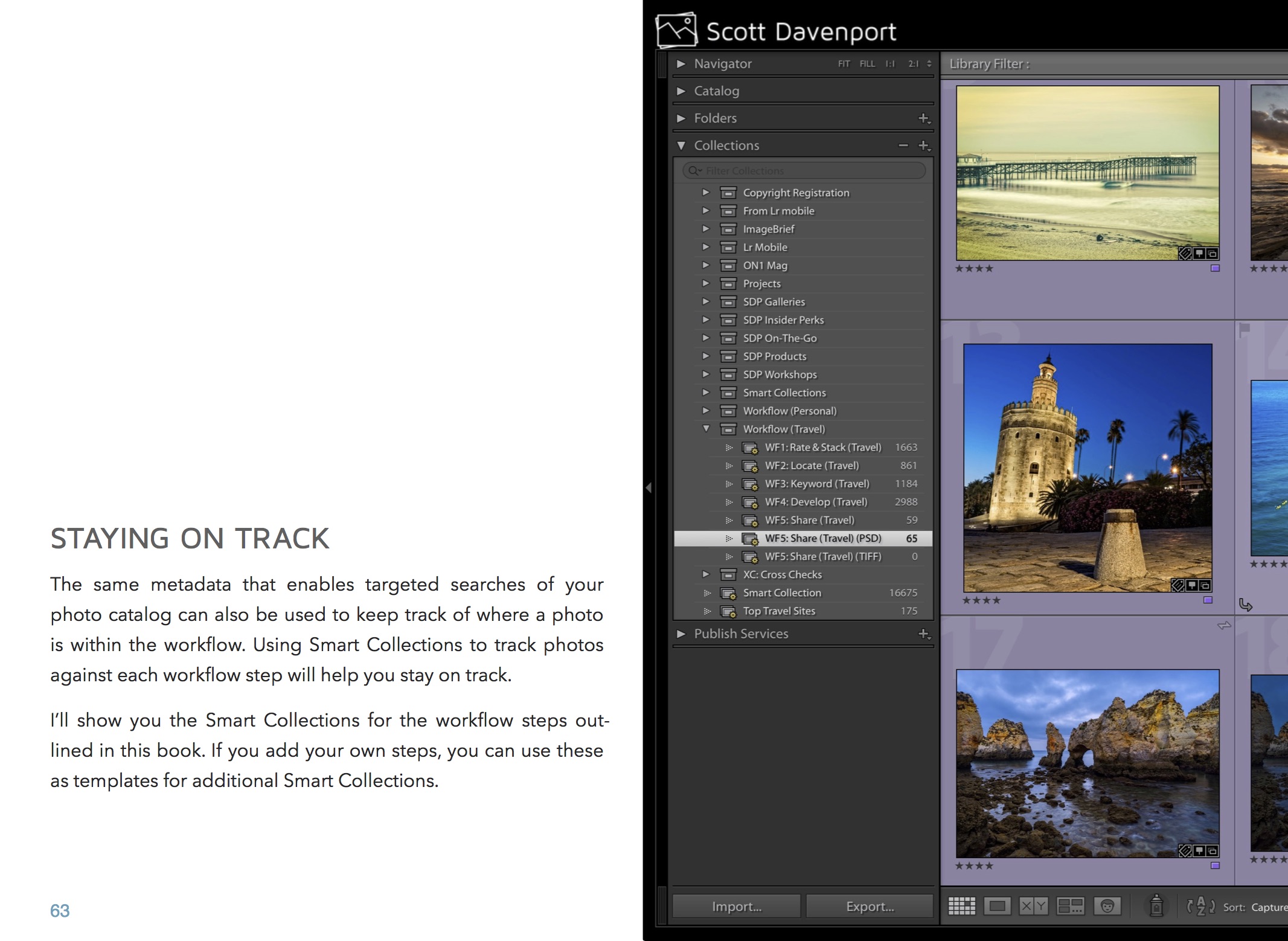Image resolution: width=1288 pixels, height=941 pixels.
Task: Add new collection with plus icon
Action: pyautogui.click(x=924, y=146)
